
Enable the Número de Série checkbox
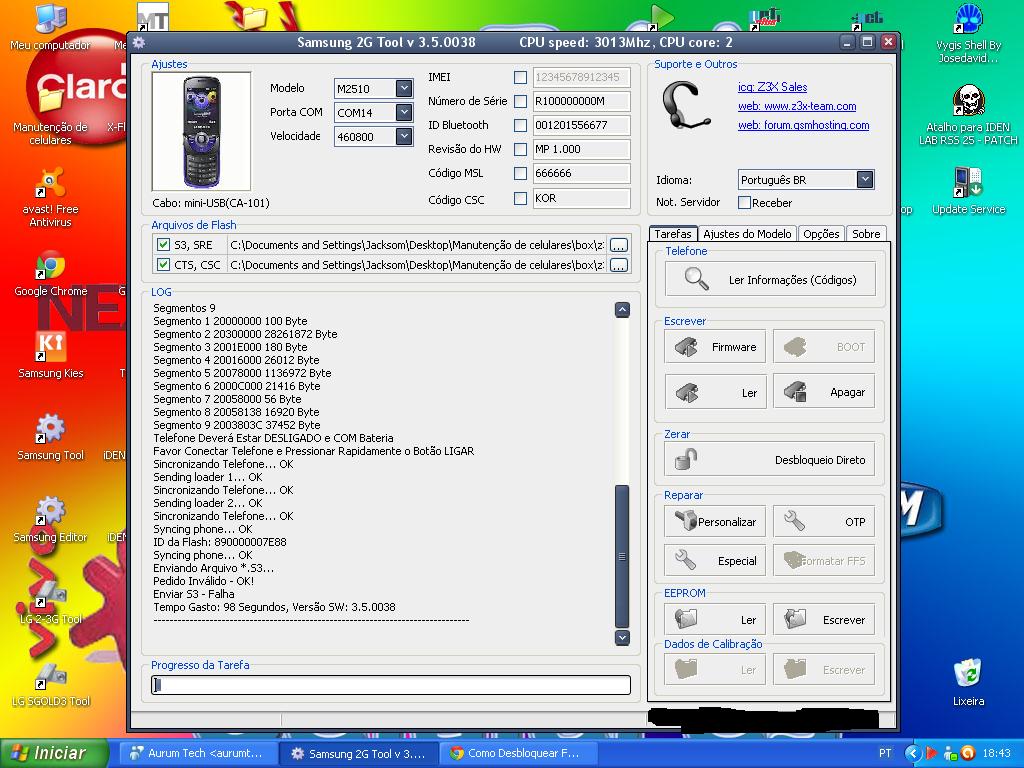click(x=520, y=101)
